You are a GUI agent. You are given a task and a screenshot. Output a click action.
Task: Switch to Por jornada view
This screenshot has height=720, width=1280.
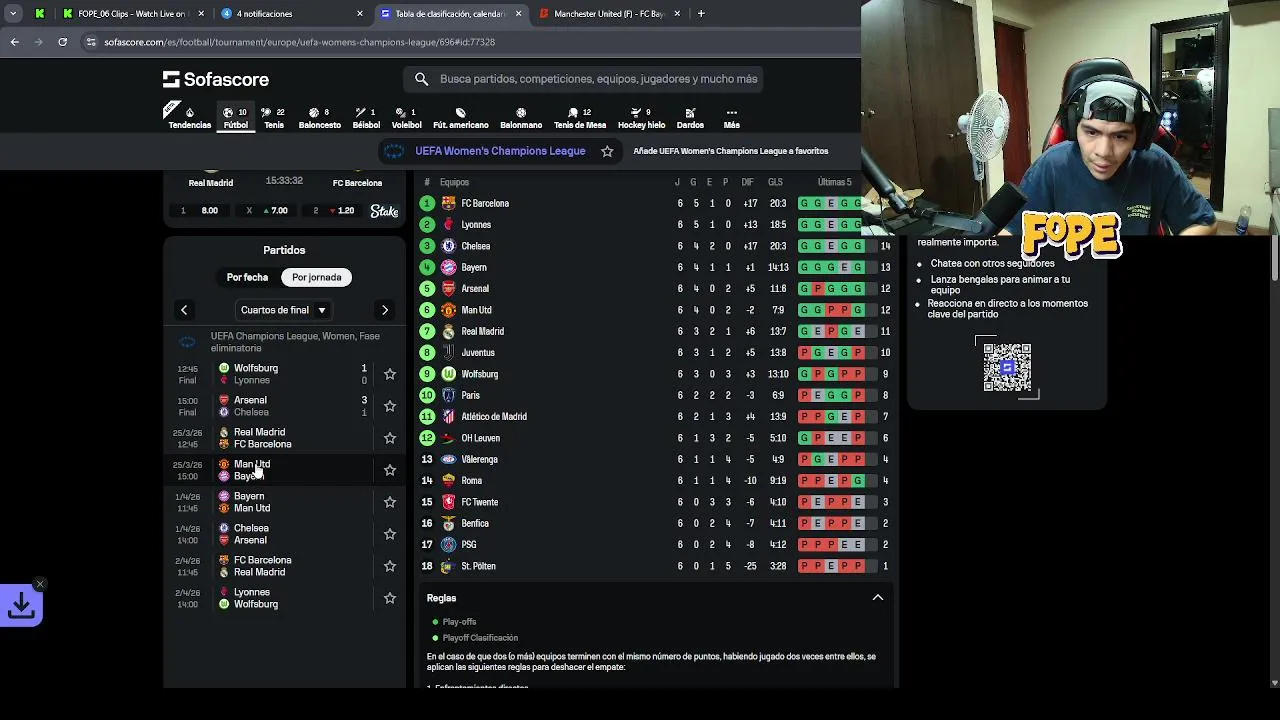click(x=316, y=277)
